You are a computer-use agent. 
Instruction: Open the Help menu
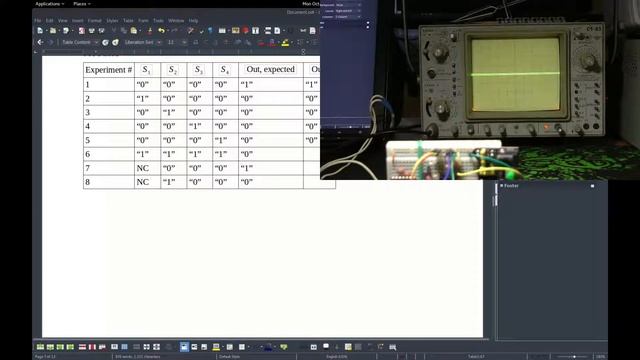tap(193, 20)
